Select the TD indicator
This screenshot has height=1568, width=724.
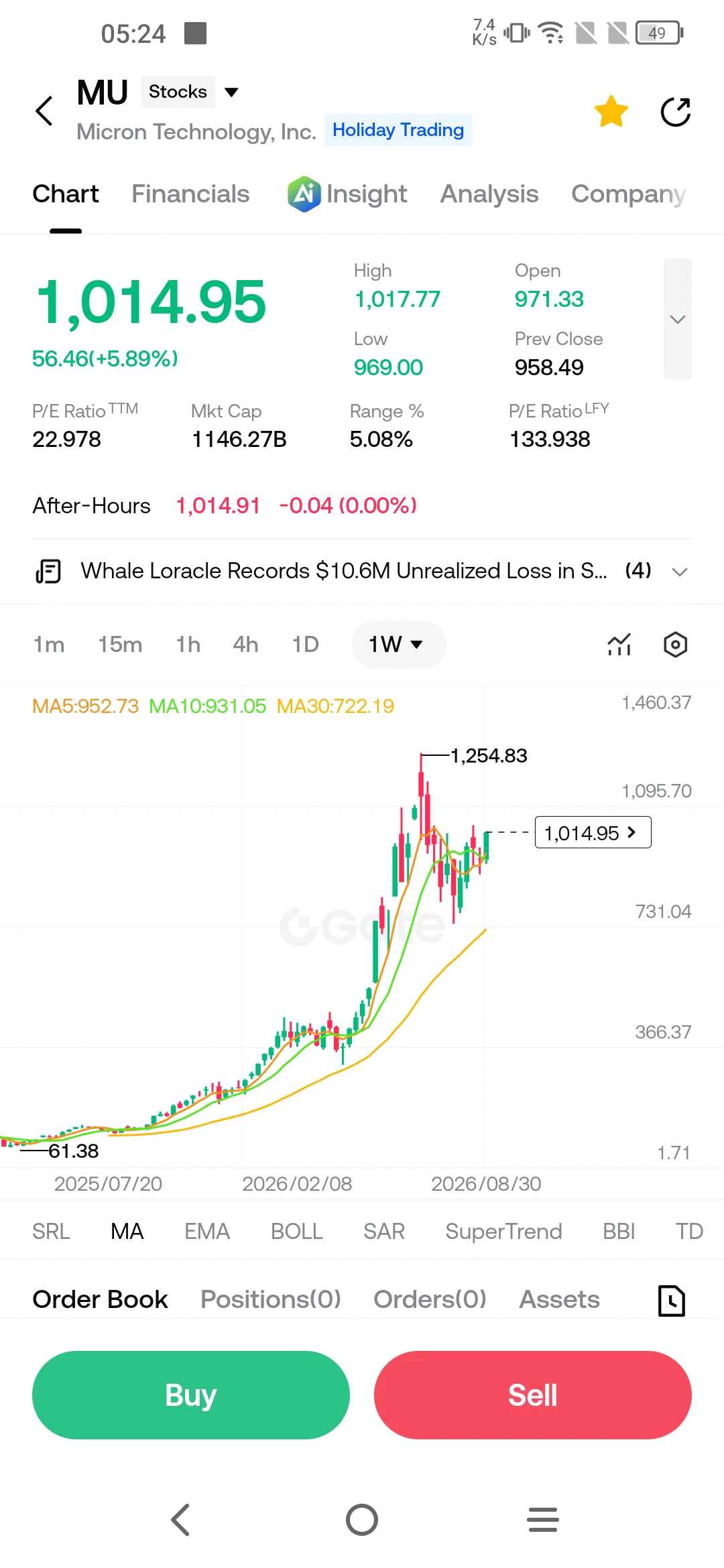tap(689, 1232)
